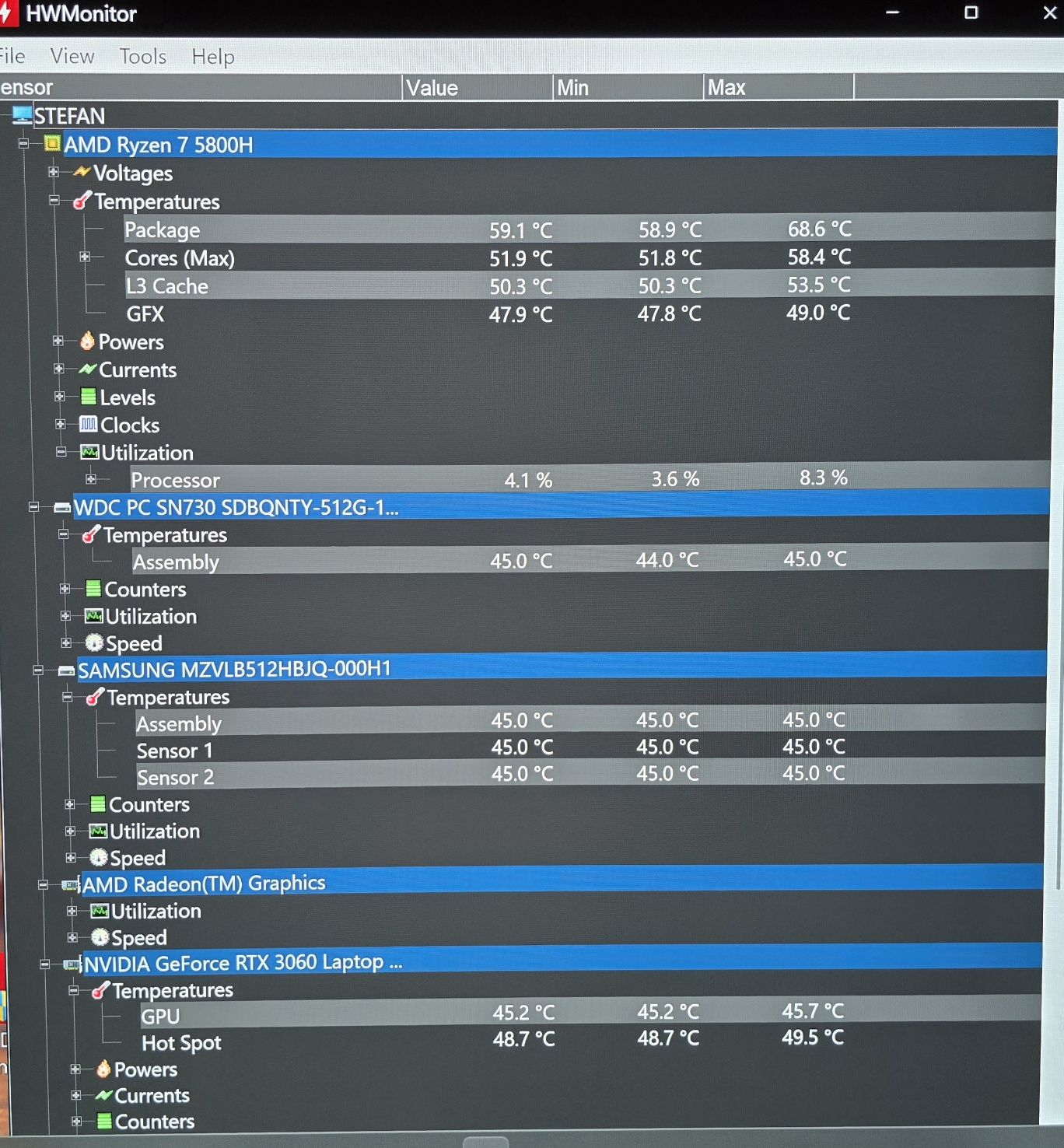Click the vertical scrollbar thumb
This screenshot has height=1148, width=1064.
click(x=1058, y=498)
